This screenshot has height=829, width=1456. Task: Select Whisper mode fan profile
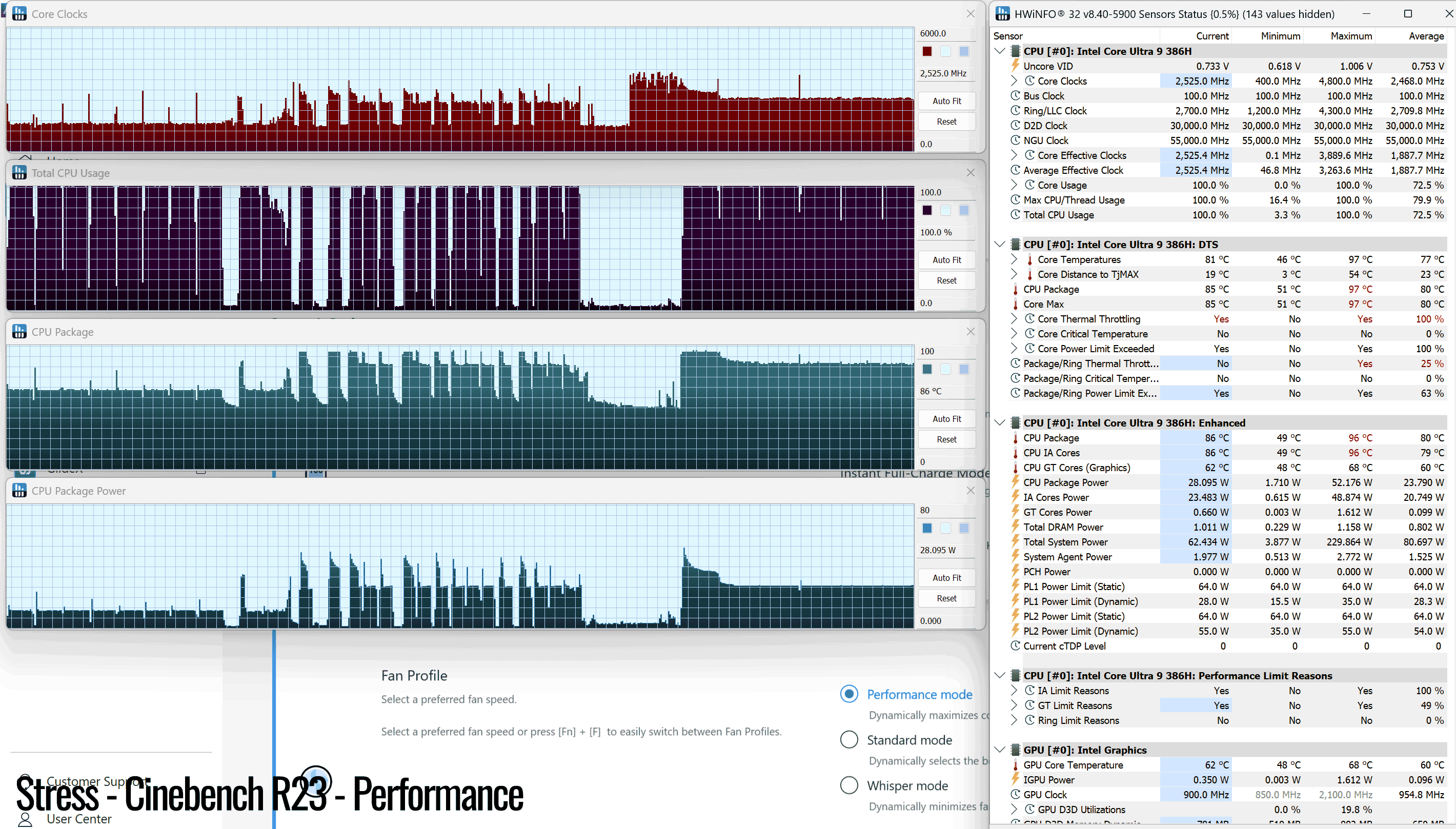[849, 785]
